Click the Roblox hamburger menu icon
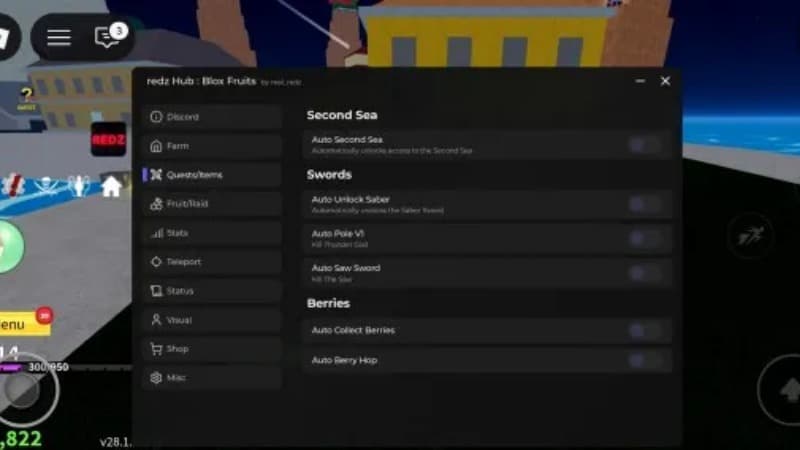Image resolution: width=800 pixels, height=450 pixels. point(59,37)
